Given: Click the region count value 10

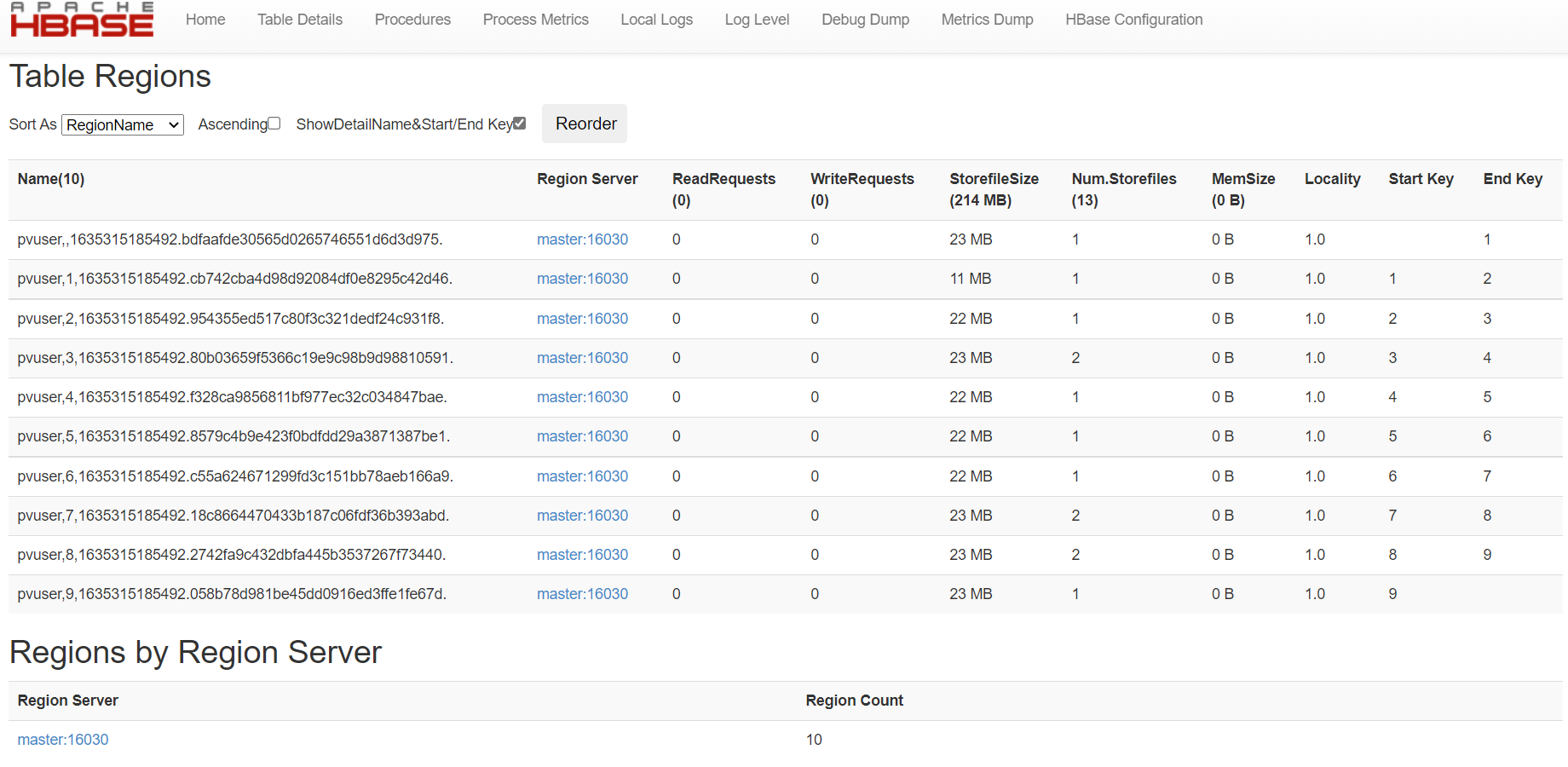Looking at the screenshot, I should (x=814, y=740).
